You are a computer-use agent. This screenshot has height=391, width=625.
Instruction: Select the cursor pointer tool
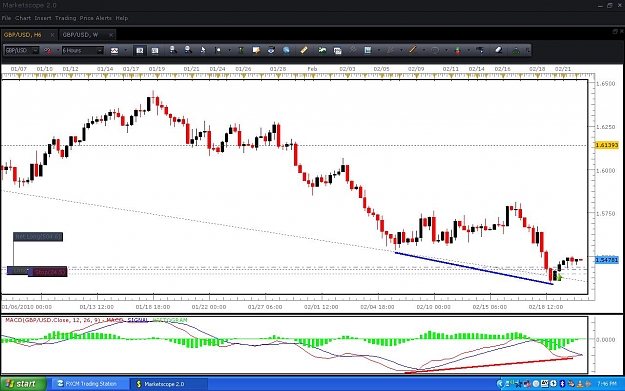point(202,50)
